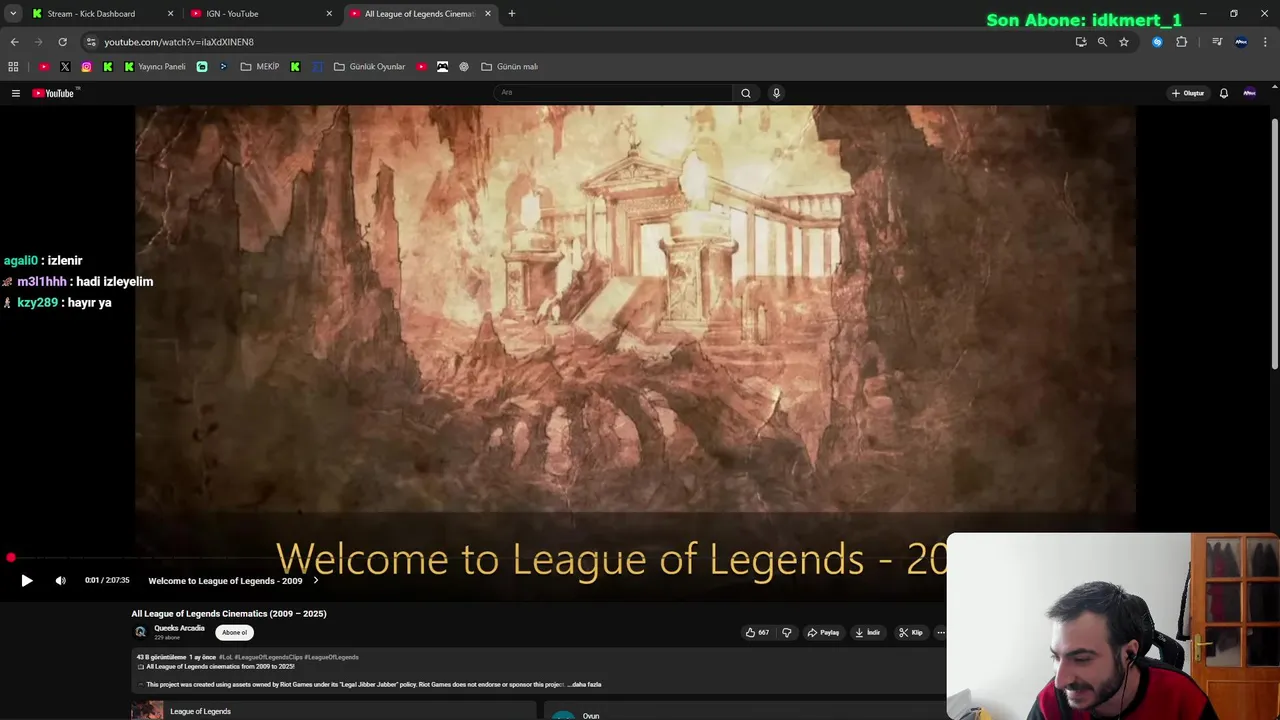Open the blue Shazam extension icon
Image resolution: width=1280 pixels, height=720 pixels.
click(1157, 42)
